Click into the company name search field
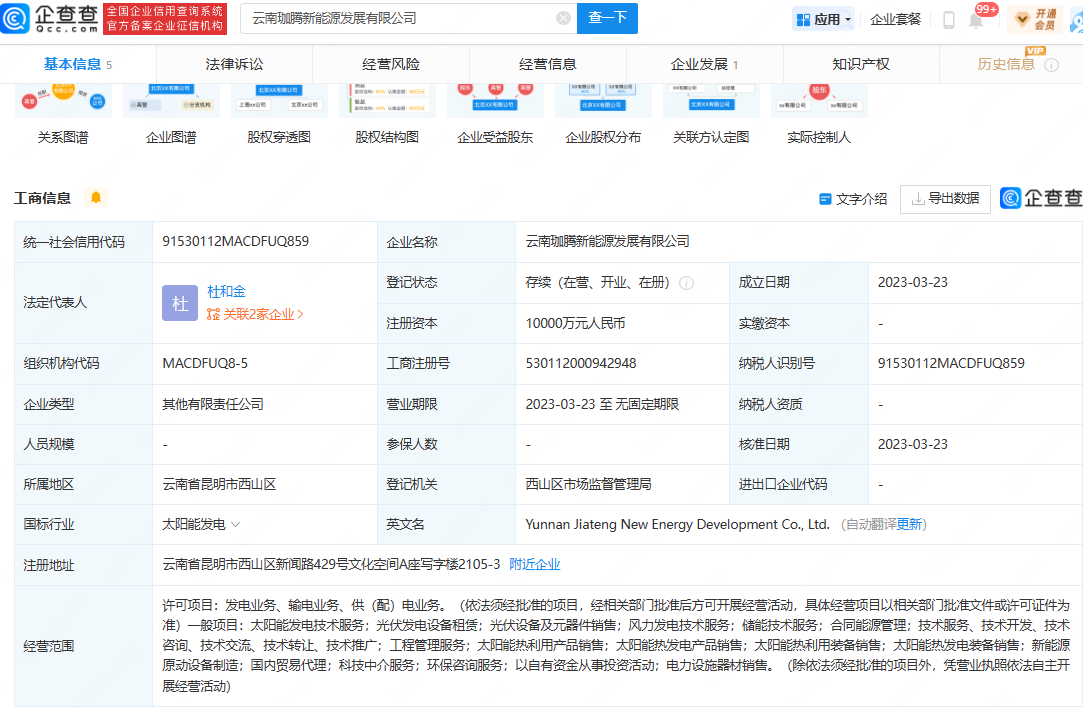 click(400, 18)
